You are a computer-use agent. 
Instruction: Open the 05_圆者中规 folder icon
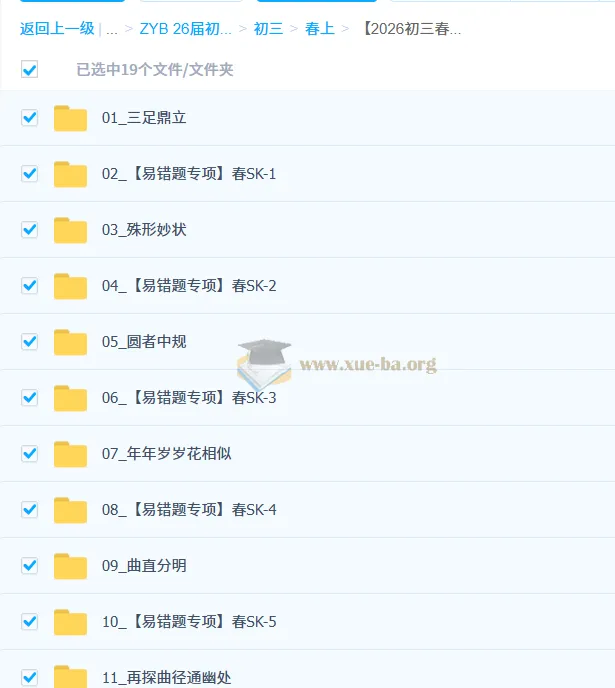click(70, 342)
